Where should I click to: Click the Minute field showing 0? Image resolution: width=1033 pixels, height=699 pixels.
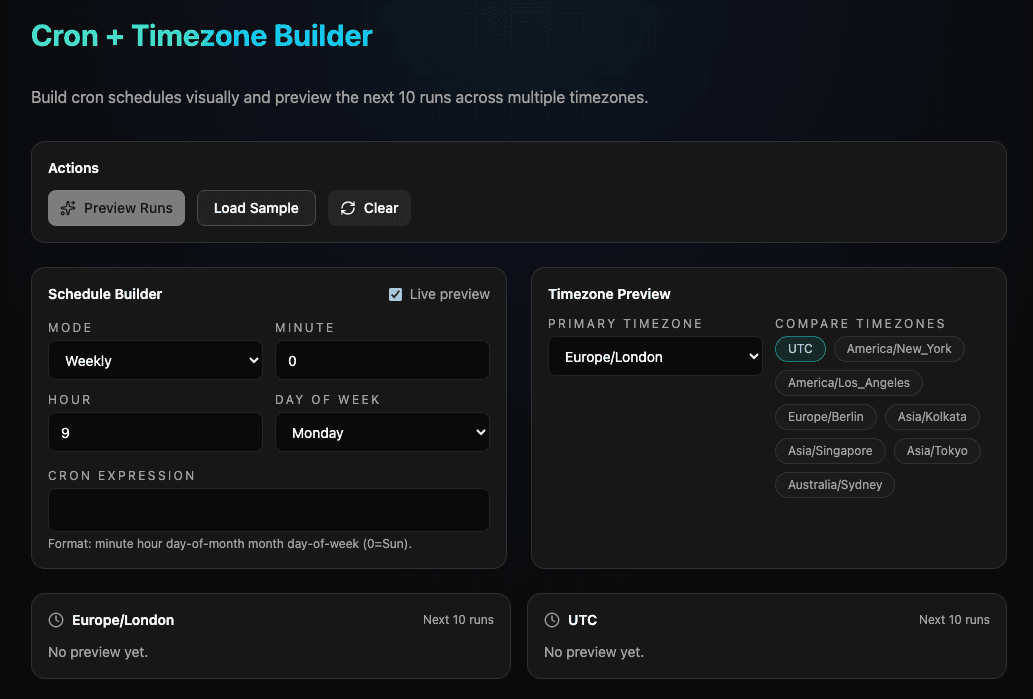(x=382, y=360)
